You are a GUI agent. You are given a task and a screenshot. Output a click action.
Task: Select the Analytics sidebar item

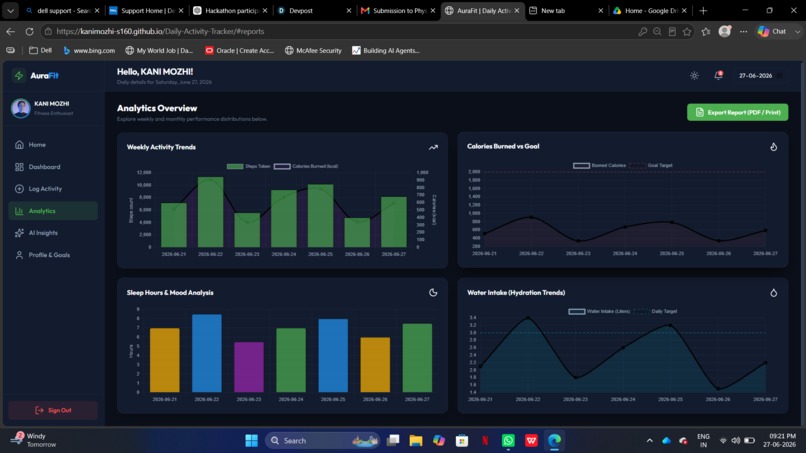point(53,211)
